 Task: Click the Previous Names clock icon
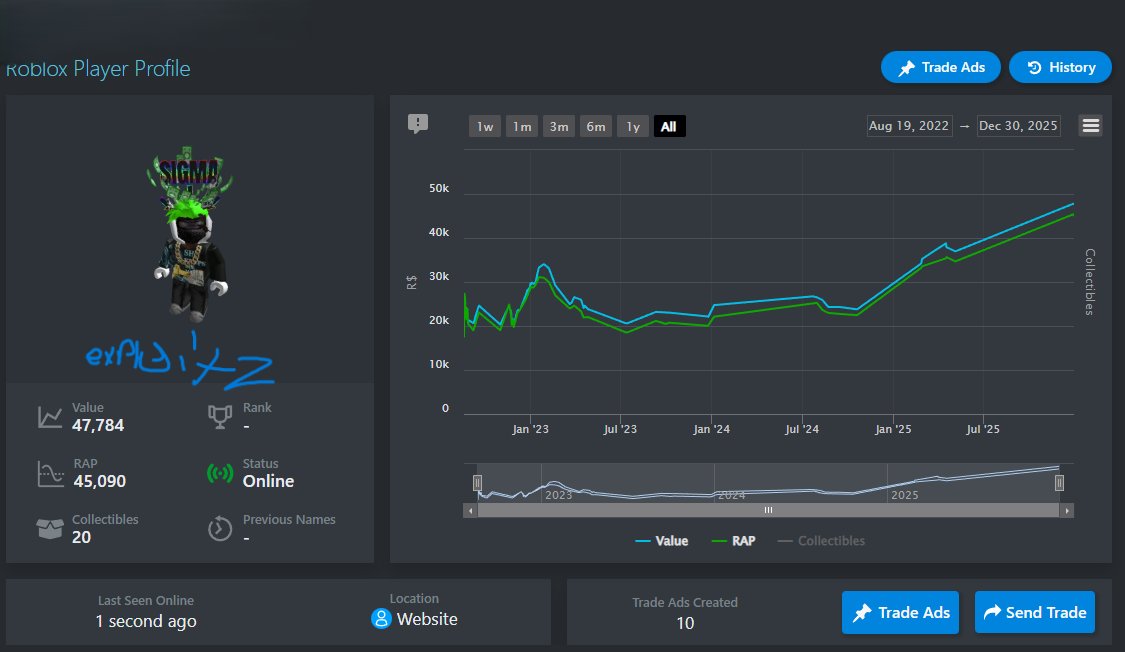(220, 529)
